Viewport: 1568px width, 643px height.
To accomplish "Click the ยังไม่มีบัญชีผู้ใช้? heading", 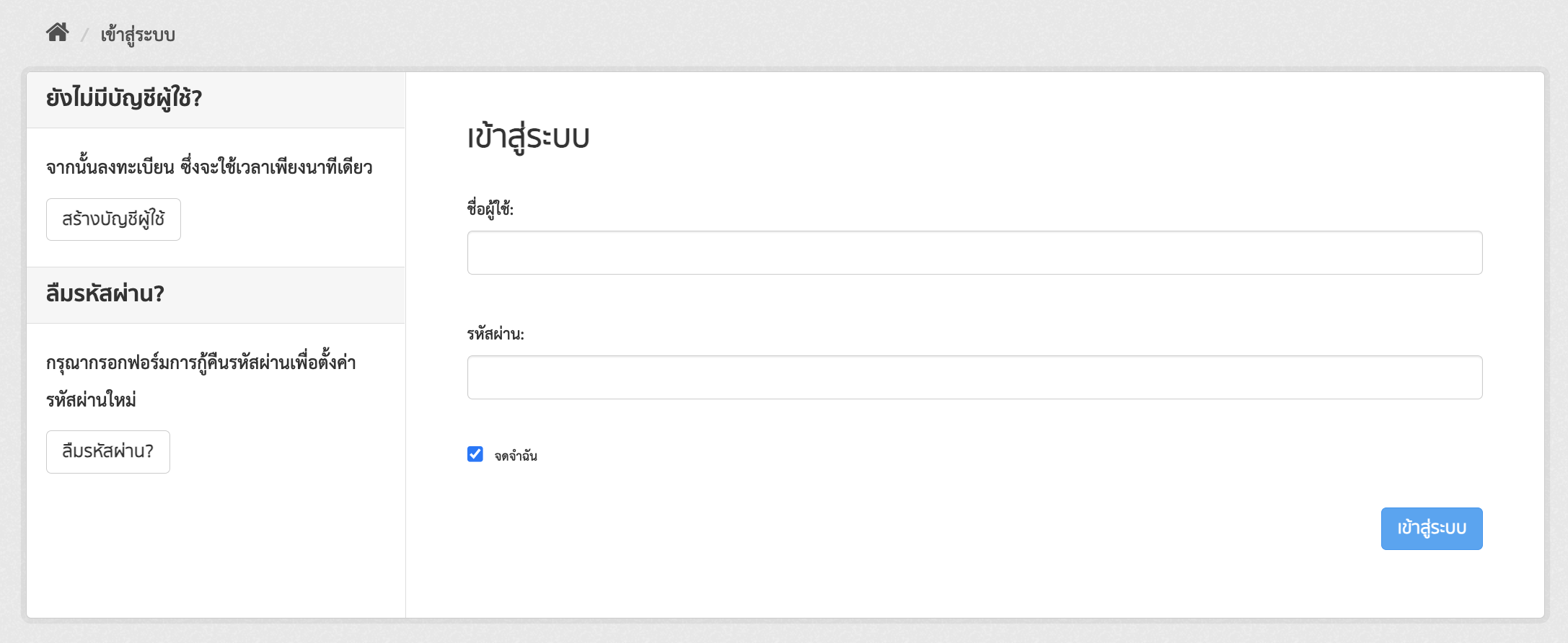I will click(124, 98).
